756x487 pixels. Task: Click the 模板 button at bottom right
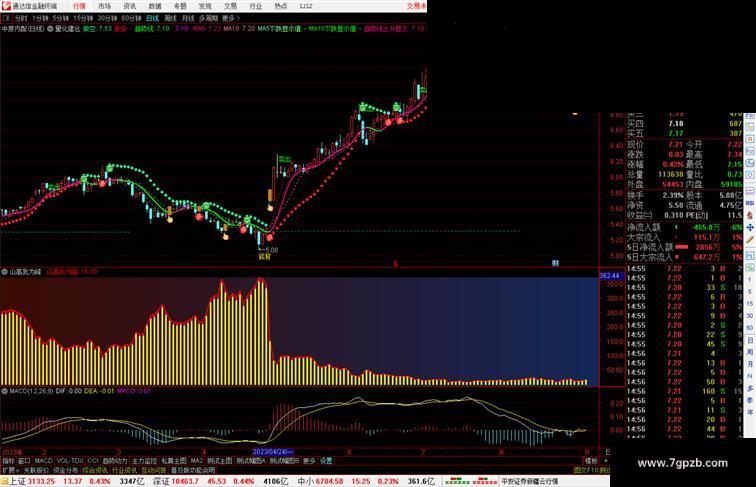(x=591, y=461)
